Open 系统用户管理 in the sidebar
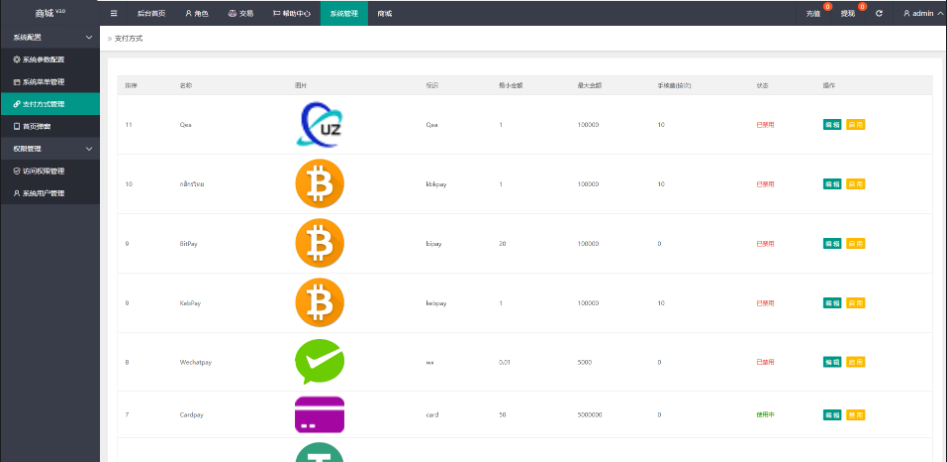 pyautogui.click(x=50, y=193)
